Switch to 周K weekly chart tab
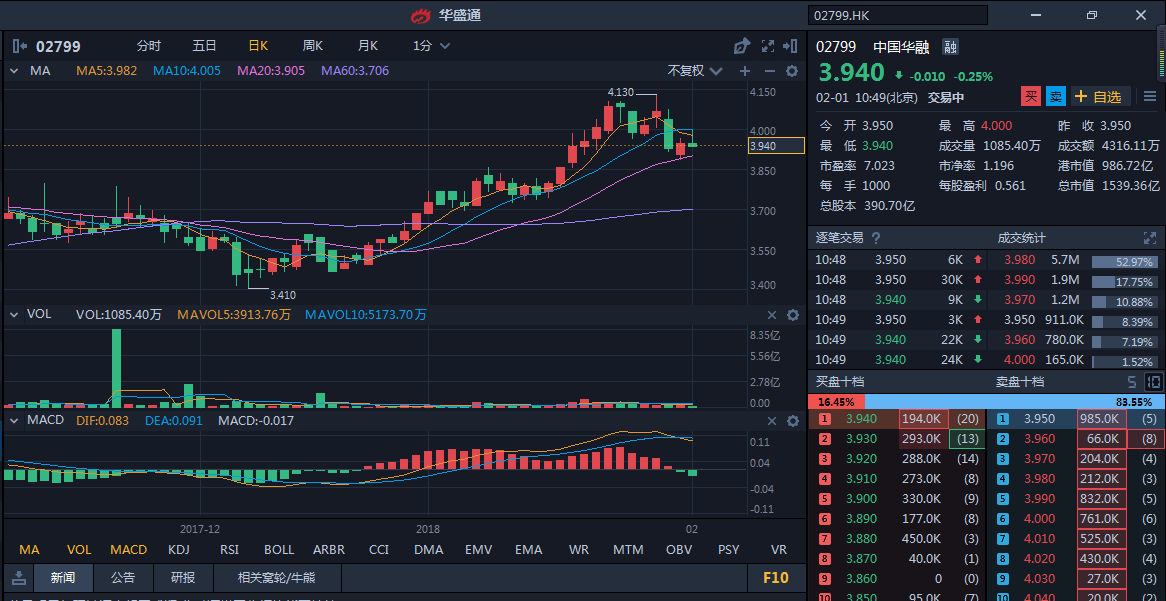 pyautogui.click(x=313, y=46)
